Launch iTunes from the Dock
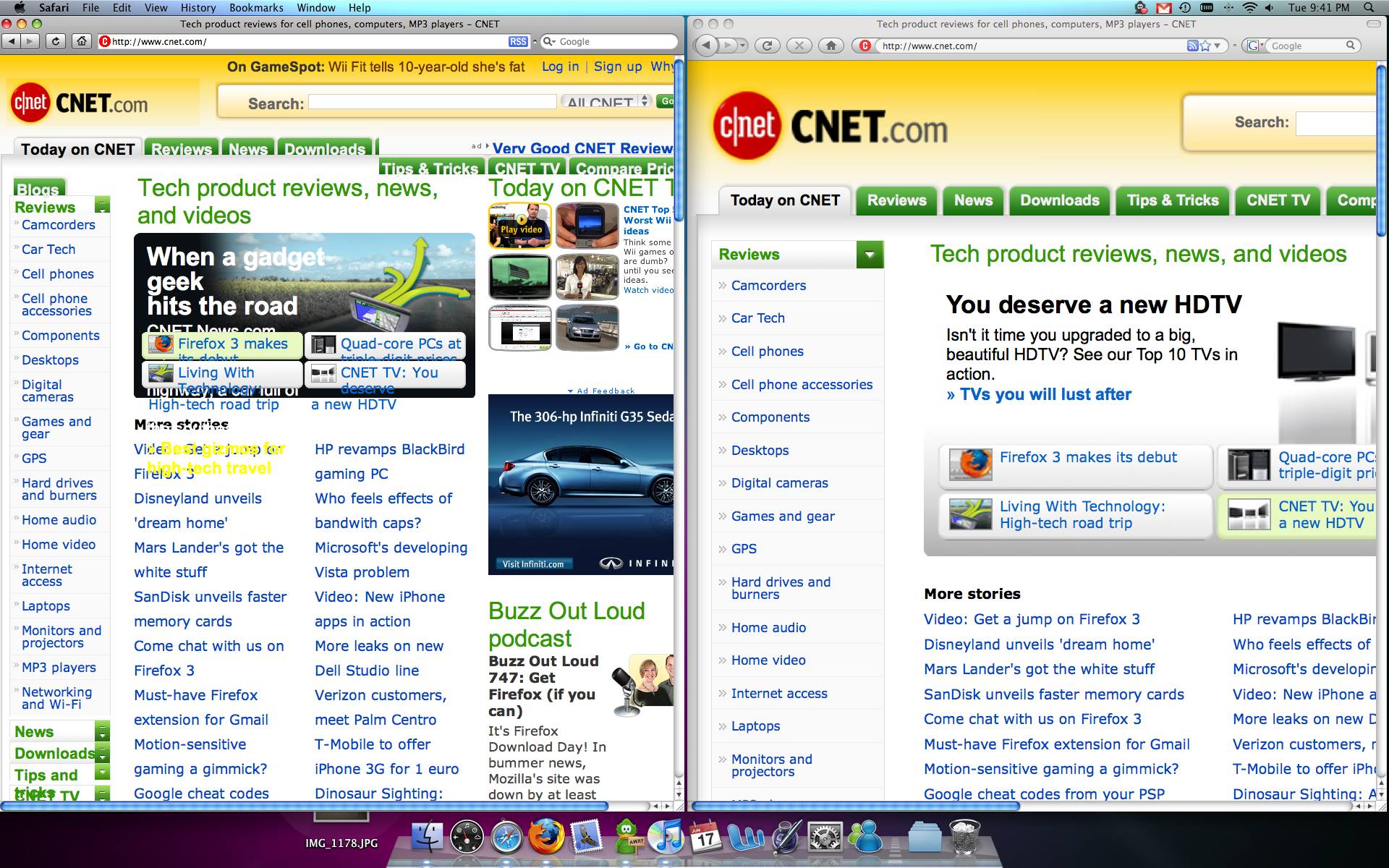 pyautogui.click(x=666, y=838)
